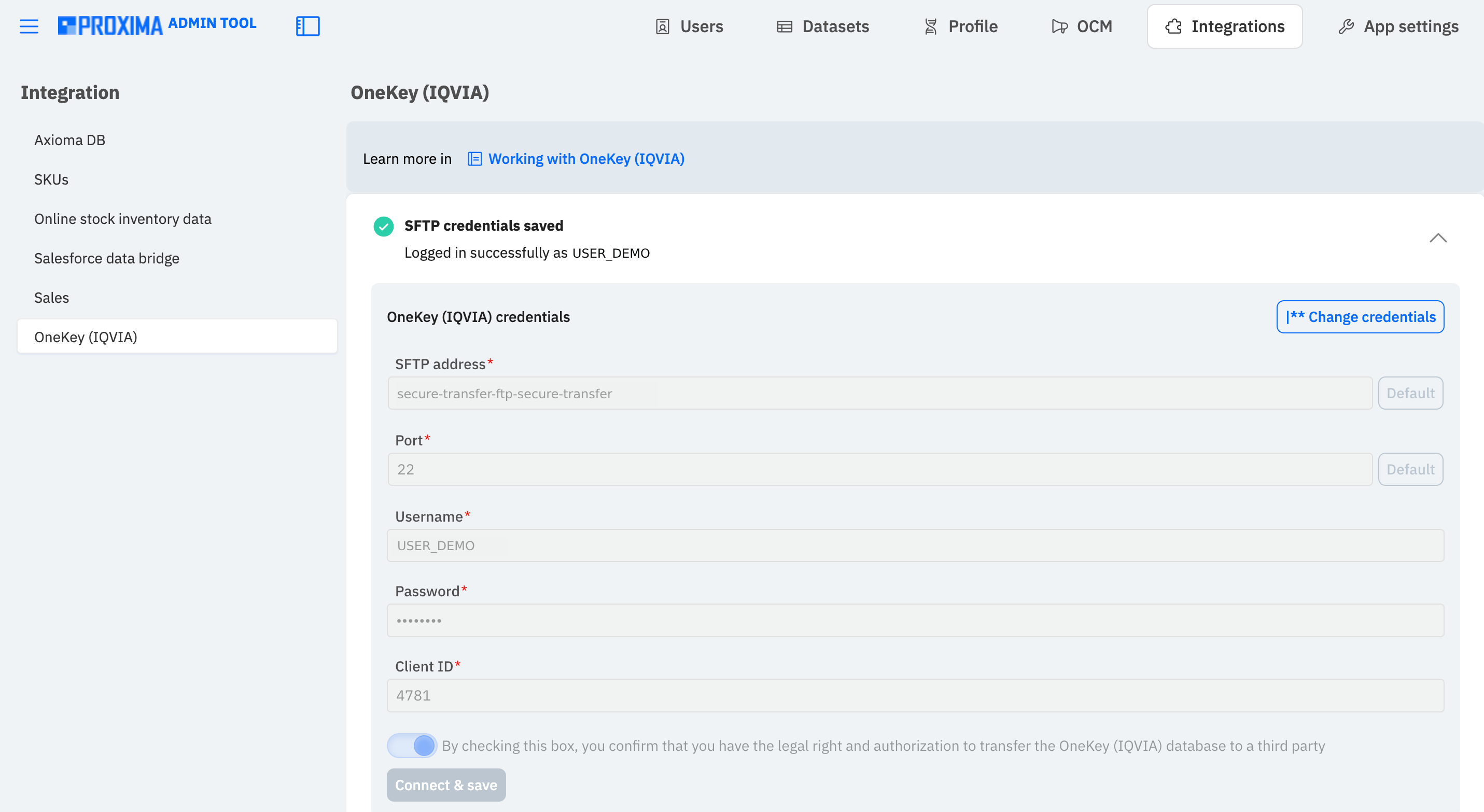Image resolution: width=1484 pixels, height=812 pixels.
Task: Click Default button for SFTP address
Action: [1410, 394]
